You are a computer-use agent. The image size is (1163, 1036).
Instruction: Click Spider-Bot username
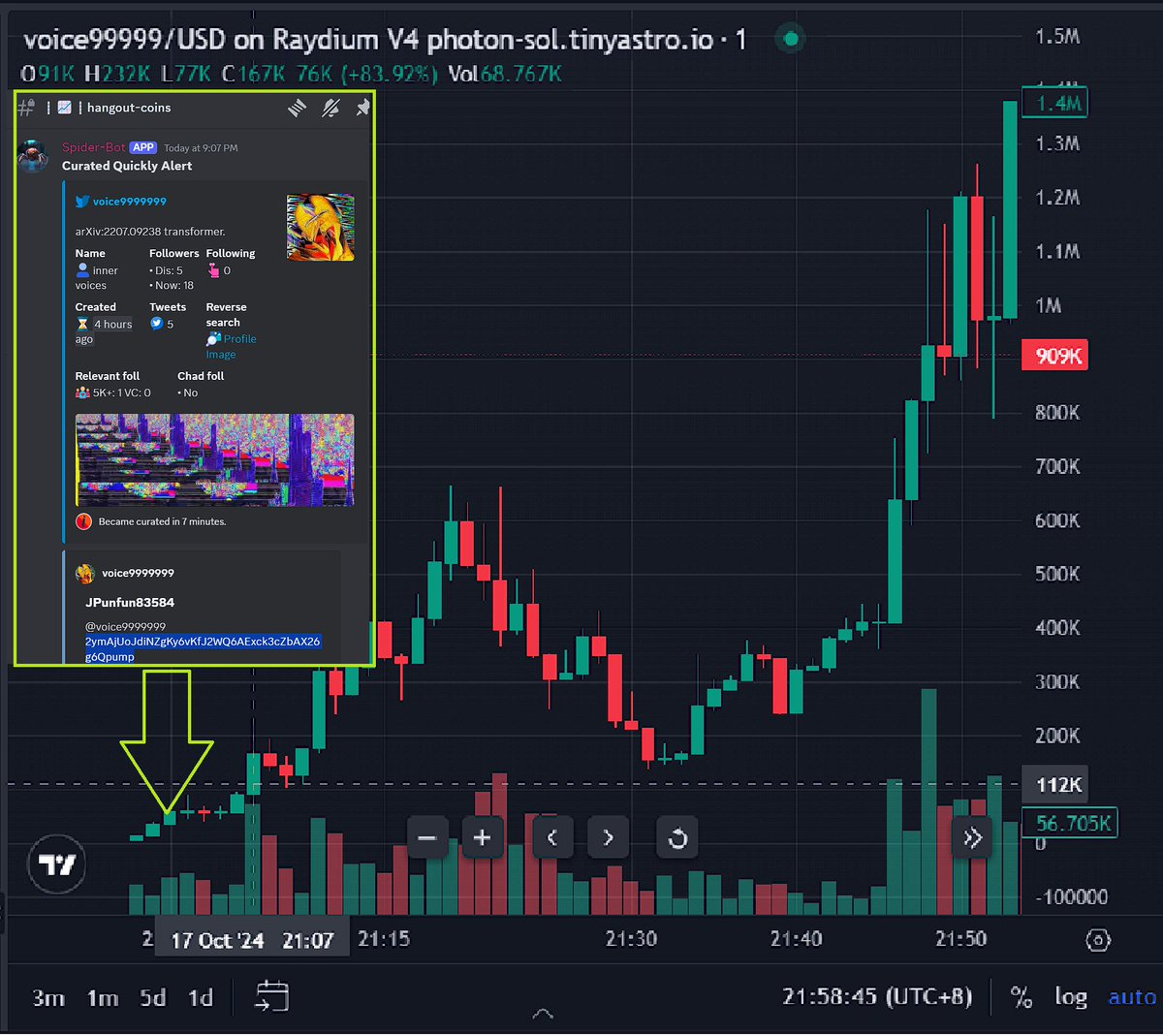(x=94, y=147)
